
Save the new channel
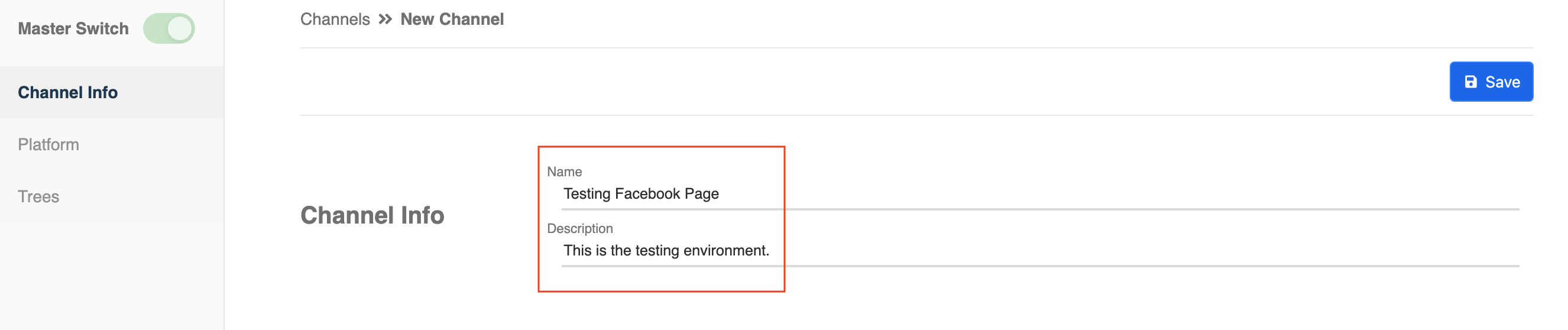point(1491,82)
